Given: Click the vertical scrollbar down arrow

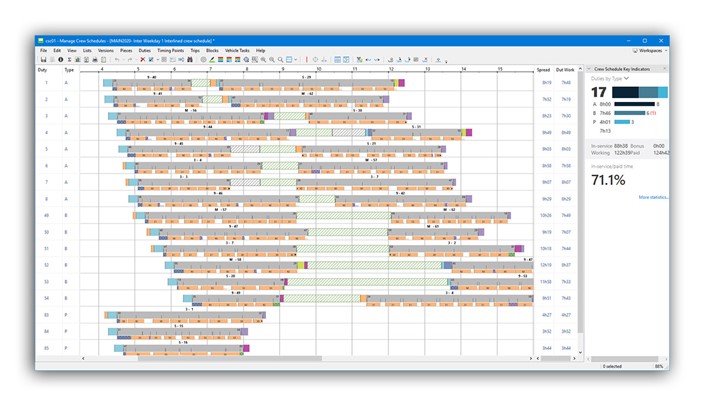Looking at the screenshot, I should click(580, 352).
